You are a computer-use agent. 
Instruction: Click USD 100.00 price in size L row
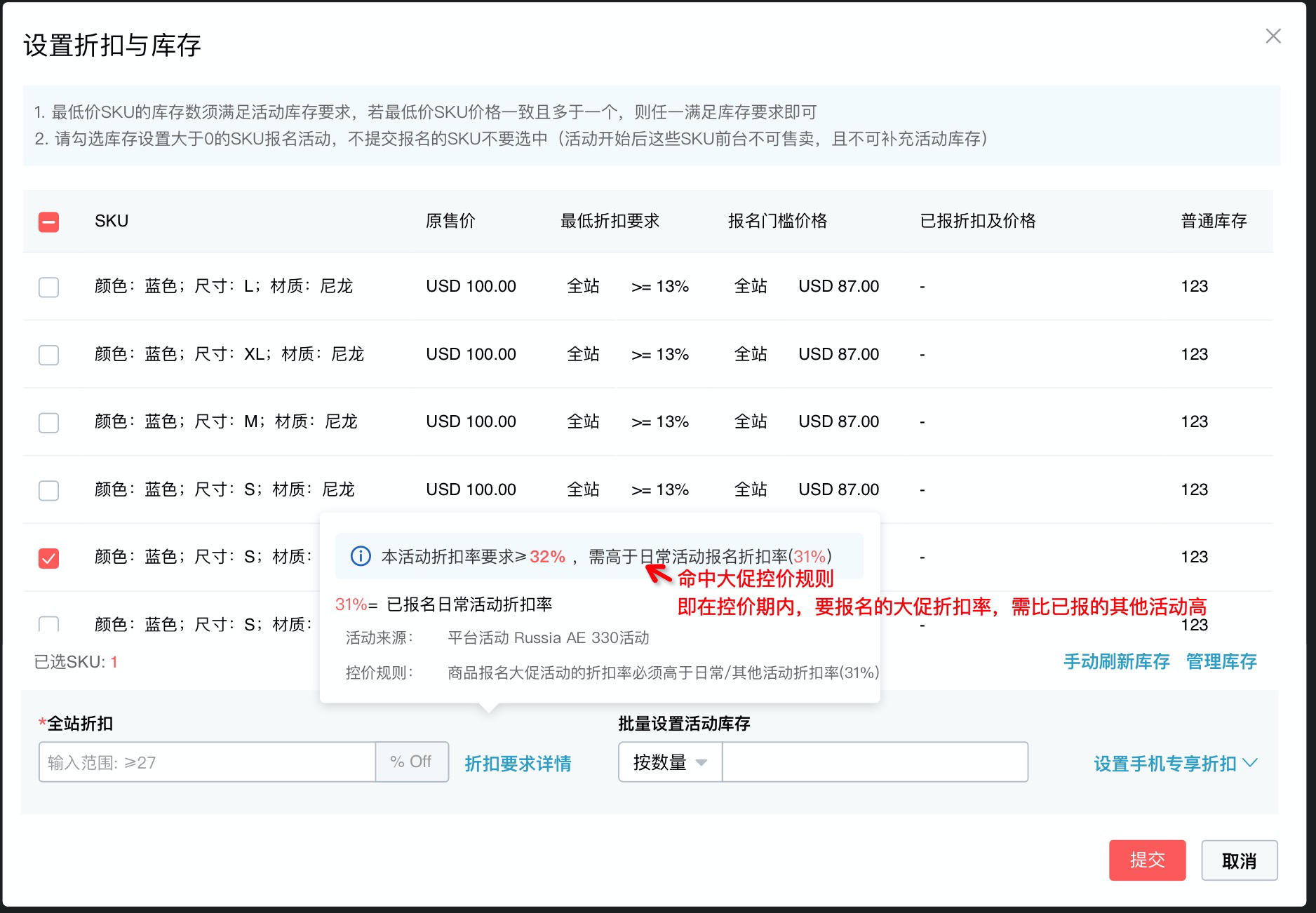(471, 286)
